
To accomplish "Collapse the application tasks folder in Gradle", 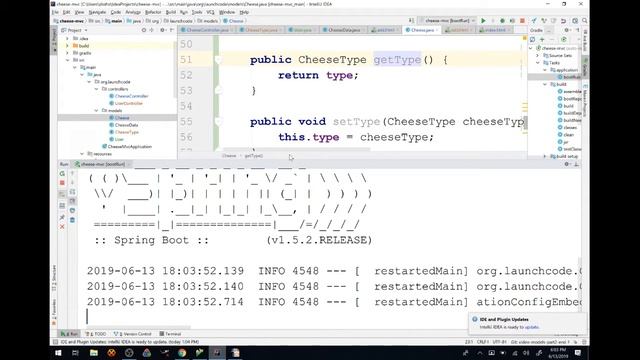I will coord(545,70).
